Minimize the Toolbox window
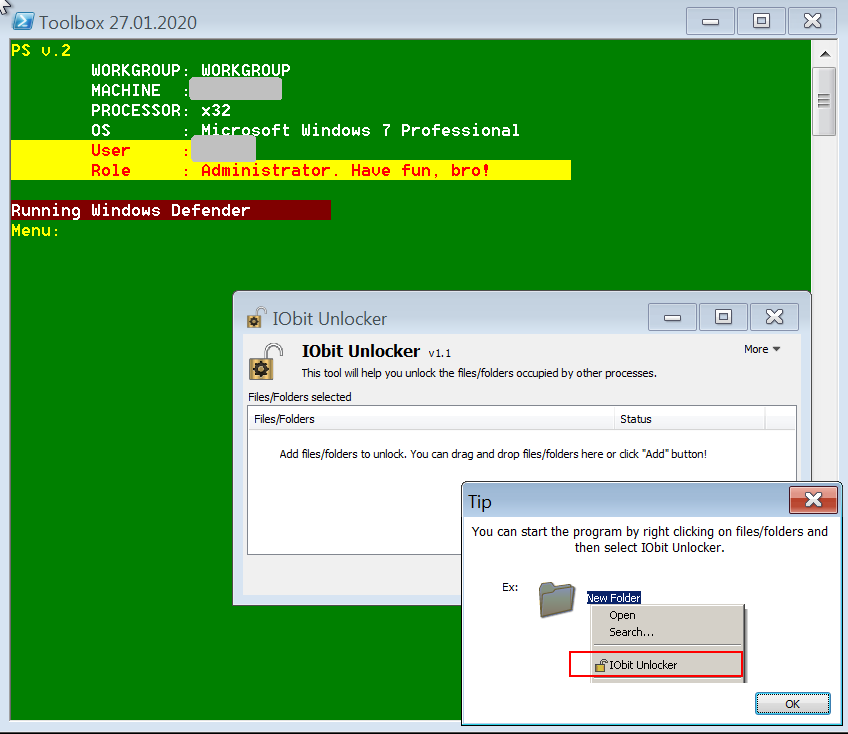The height and width of the screenshot is (734, 848). tap(710, 21)
